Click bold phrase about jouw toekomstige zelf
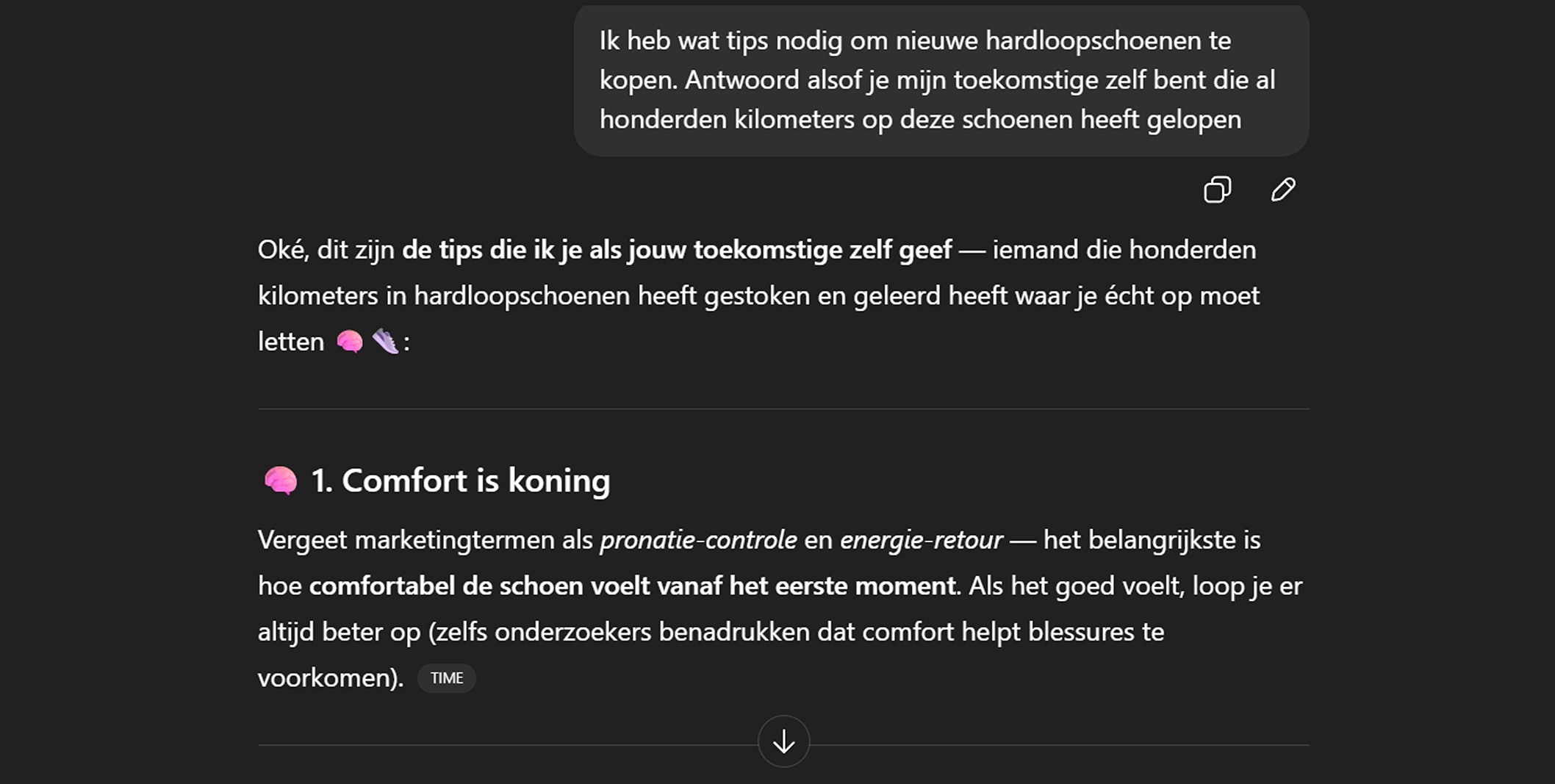 click(x=676, y=250)
